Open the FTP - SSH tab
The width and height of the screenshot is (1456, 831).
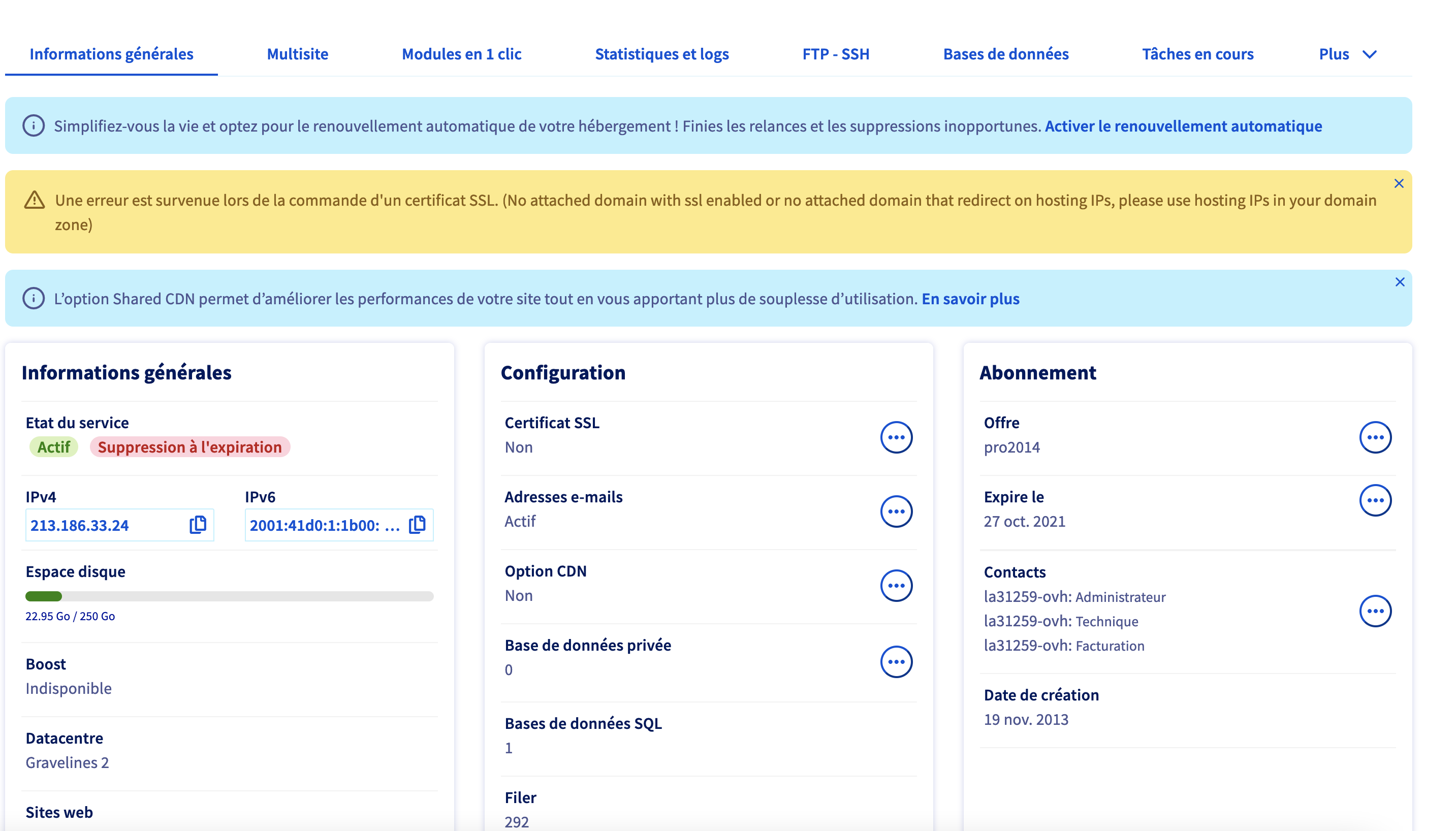coord(835,54)
